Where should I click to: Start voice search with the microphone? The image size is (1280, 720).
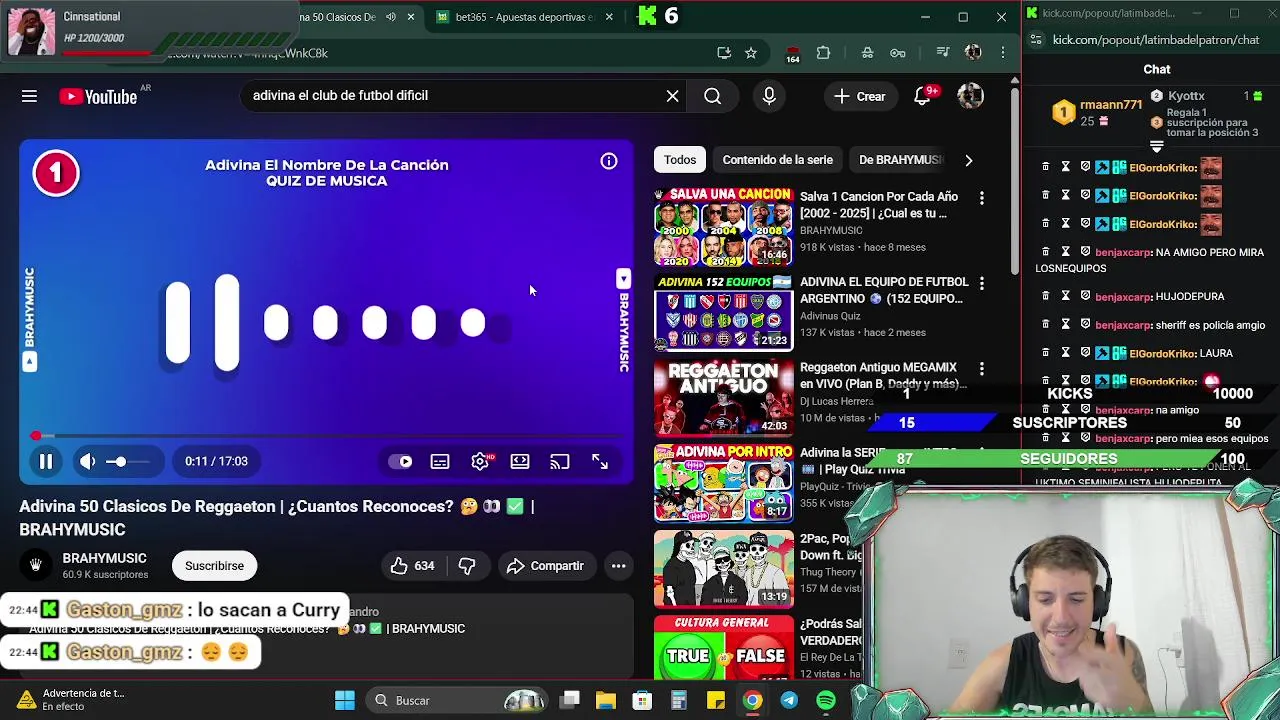point(769,96)
